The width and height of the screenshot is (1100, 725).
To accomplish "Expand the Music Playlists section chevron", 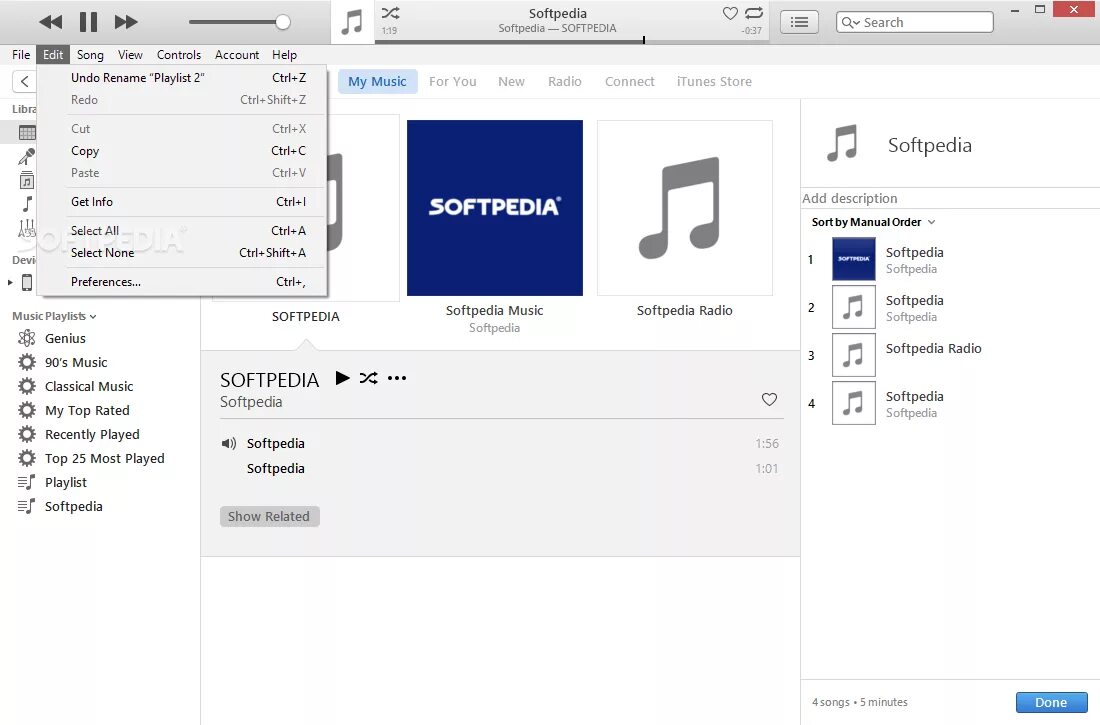I will [93, 317].
